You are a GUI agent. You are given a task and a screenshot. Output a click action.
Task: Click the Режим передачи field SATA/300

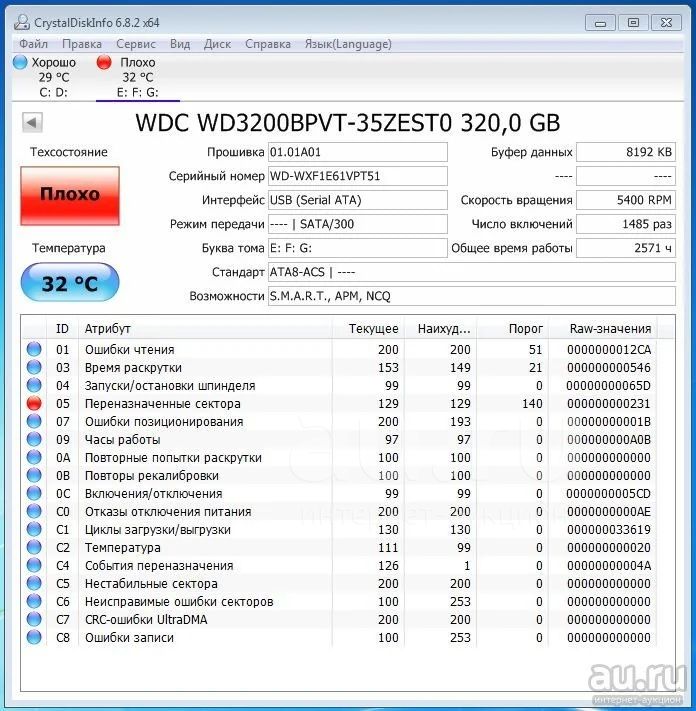click(x=357, y=224)
